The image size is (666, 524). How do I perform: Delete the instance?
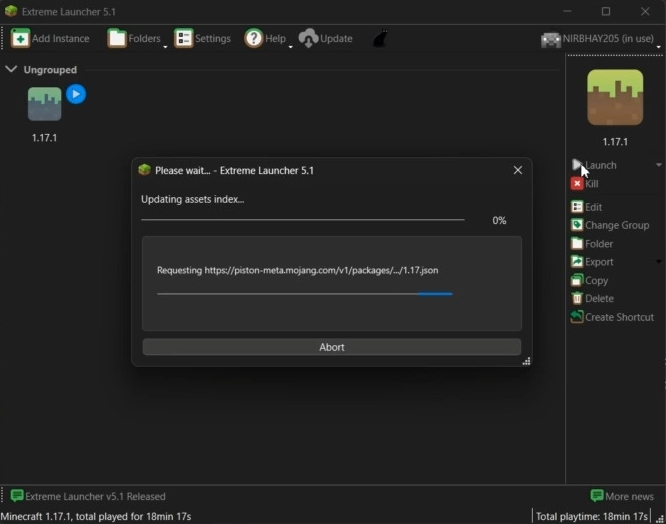tap(592, 299)
